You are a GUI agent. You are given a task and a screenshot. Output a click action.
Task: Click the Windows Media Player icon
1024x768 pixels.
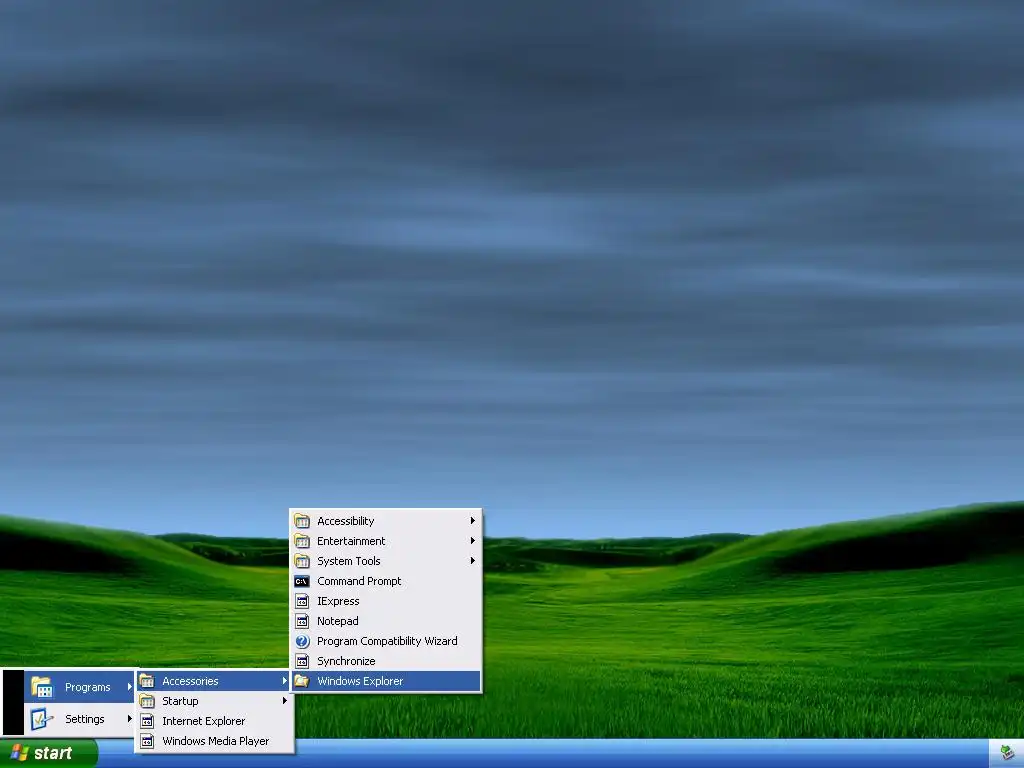click(148, 741)
